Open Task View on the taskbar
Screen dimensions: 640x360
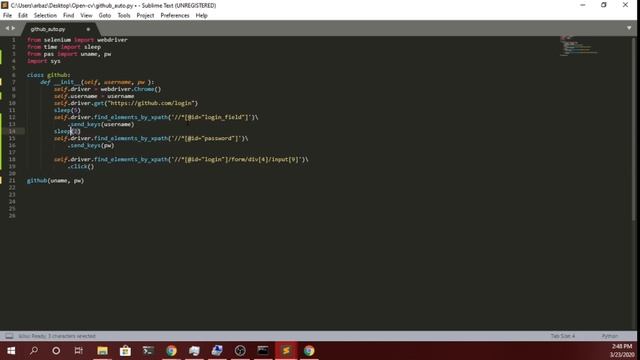(79, 351)
